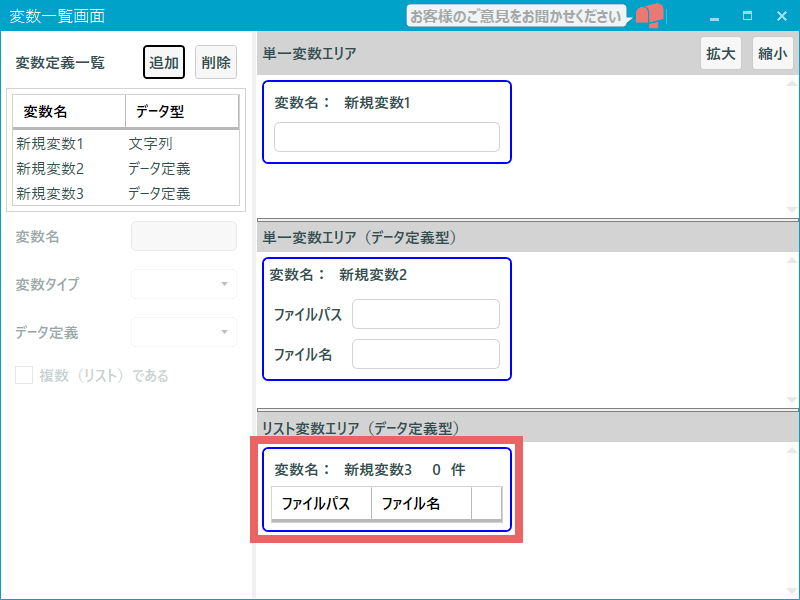Click the ファイルパス input for 新規変数2
This screenshot has width=800, height=600.
[x=426, y=314]
